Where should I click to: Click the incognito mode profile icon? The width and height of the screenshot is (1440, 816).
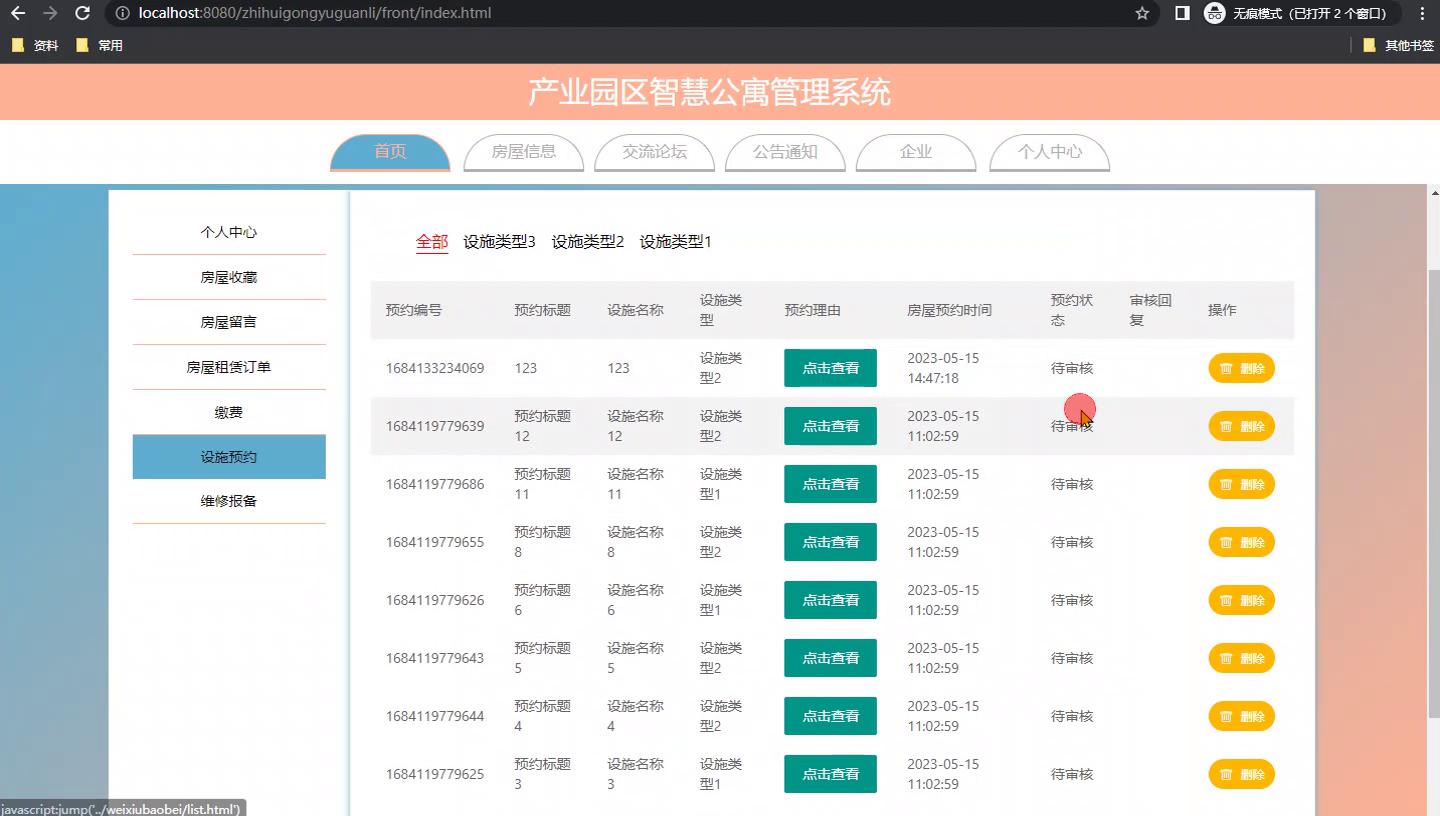(1214, 14)
